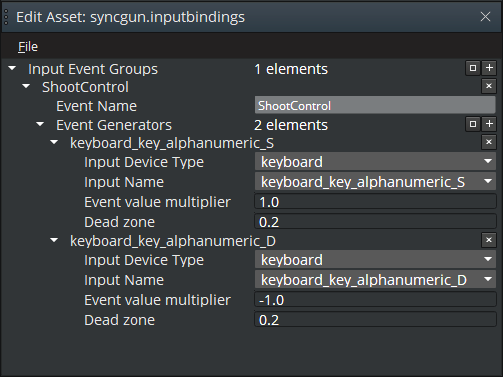
Task: Remove the keyboard_key_alphanumeric_S generator
Action: pos(489,142)
